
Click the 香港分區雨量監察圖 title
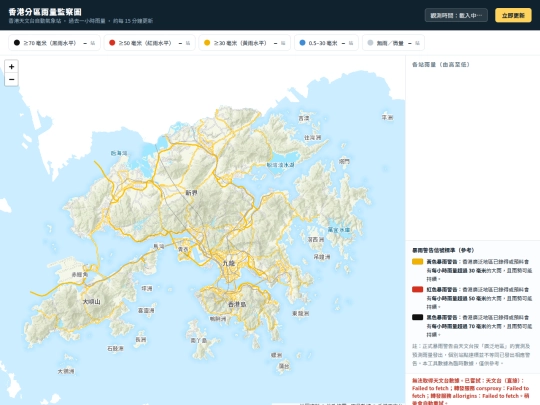point(45,12)
